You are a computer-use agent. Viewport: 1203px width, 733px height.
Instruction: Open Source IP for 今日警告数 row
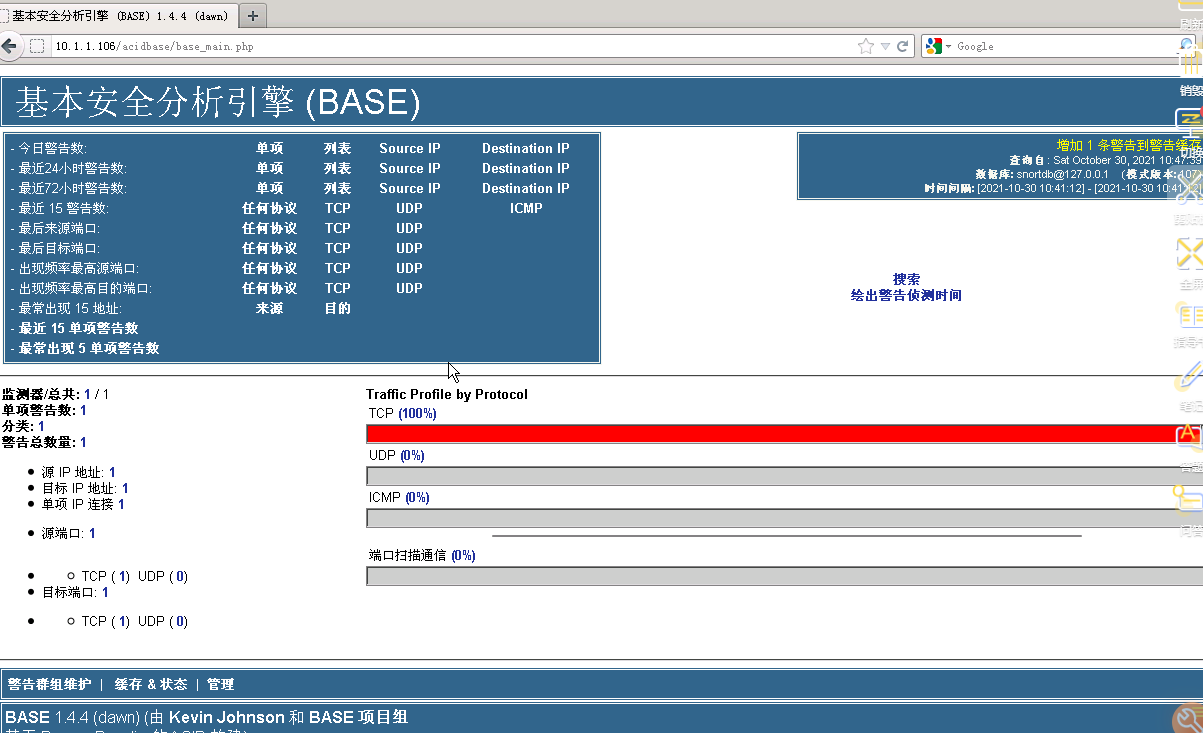pos(409,148)
